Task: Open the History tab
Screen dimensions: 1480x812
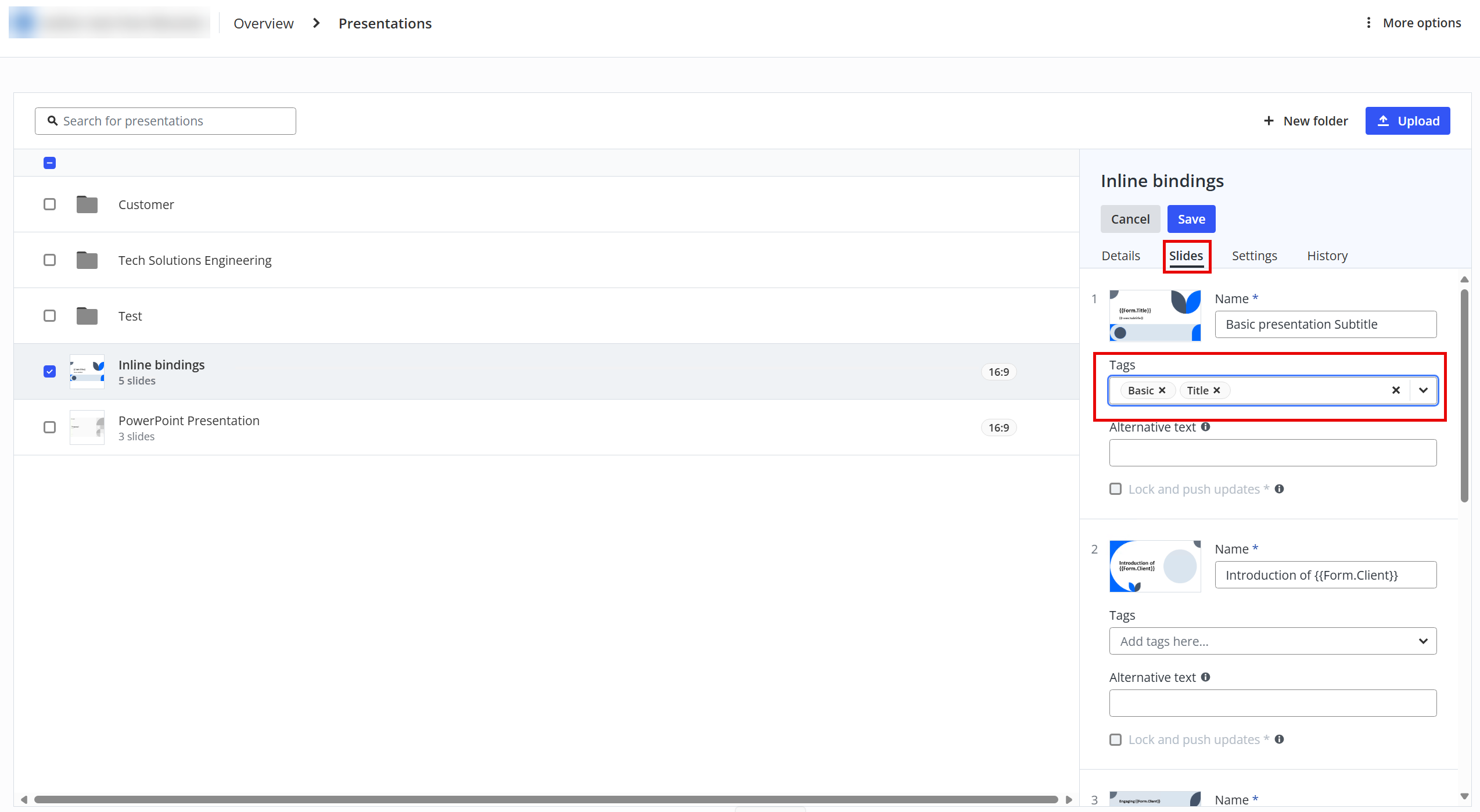Action: (x=1327, y=256)
